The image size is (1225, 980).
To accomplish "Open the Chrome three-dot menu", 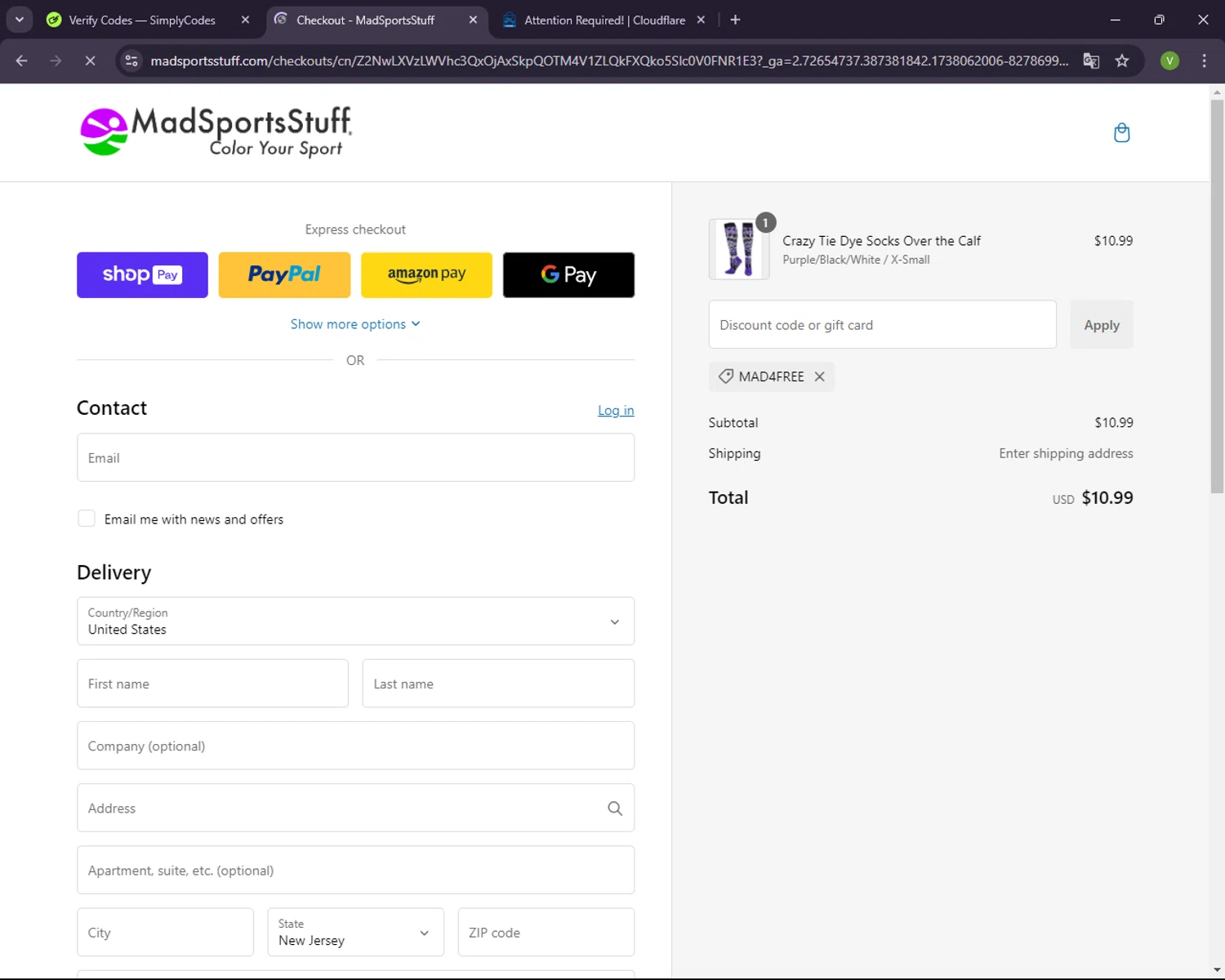I will click(1204, 60).
